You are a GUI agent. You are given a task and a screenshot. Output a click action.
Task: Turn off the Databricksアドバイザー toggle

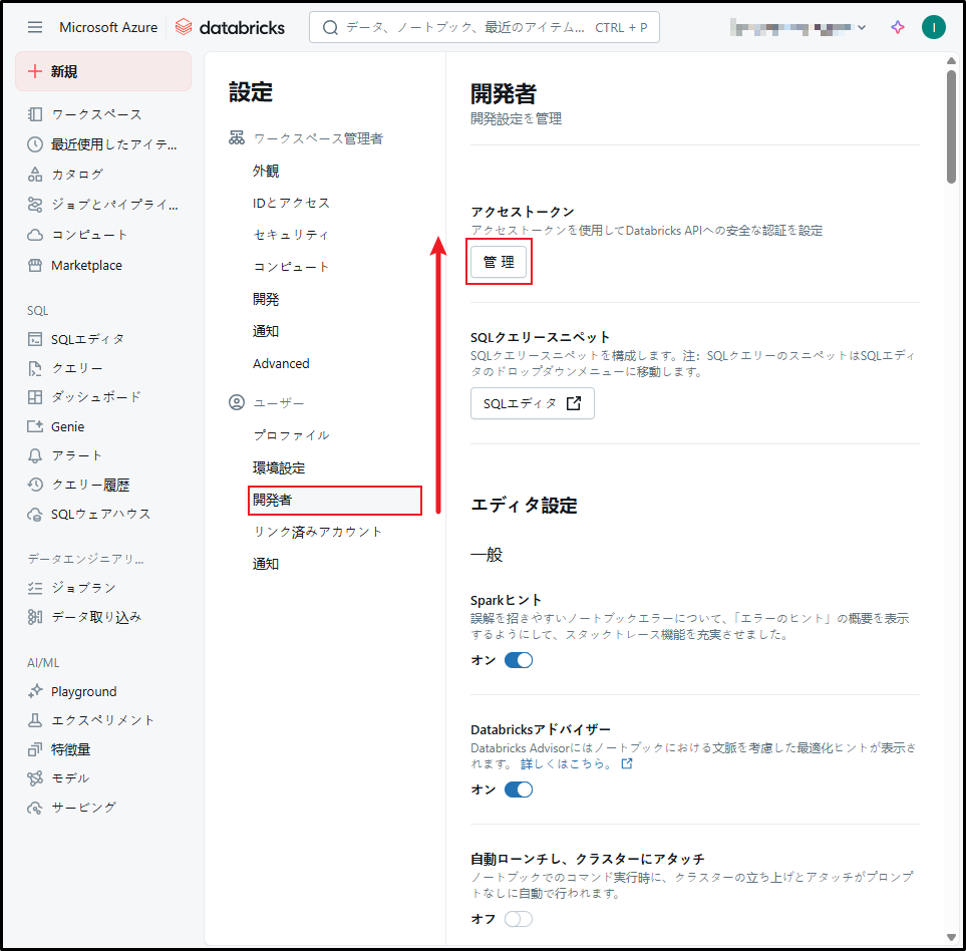click(519, 790)
